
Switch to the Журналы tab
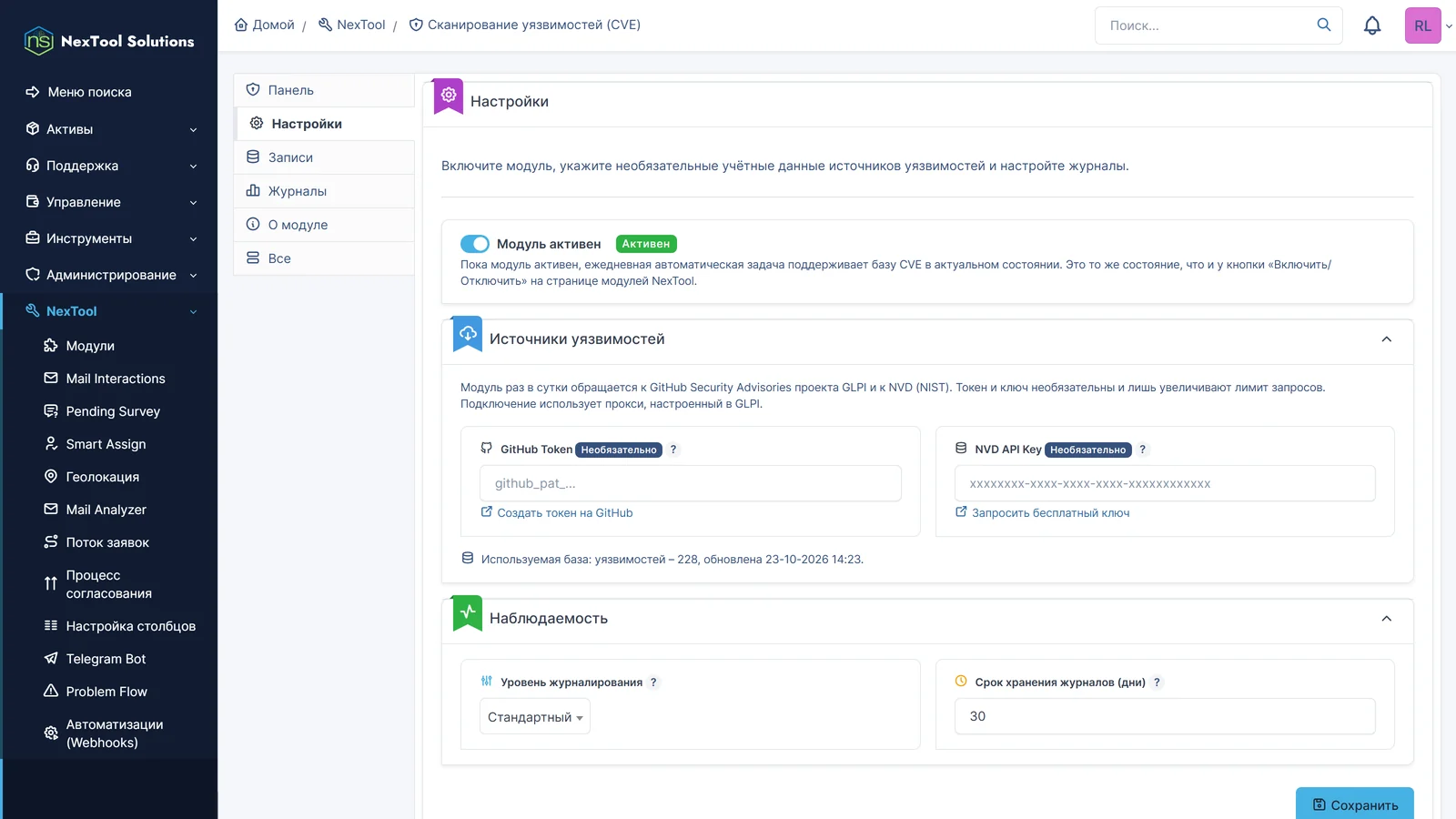324,191
